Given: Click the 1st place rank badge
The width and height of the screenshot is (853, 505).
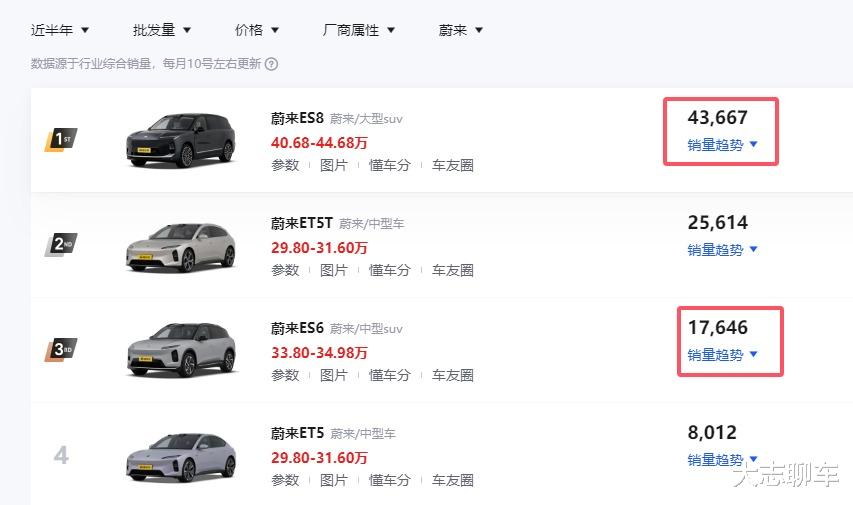Looking at the screenshot, I should [x=60, y=140].
